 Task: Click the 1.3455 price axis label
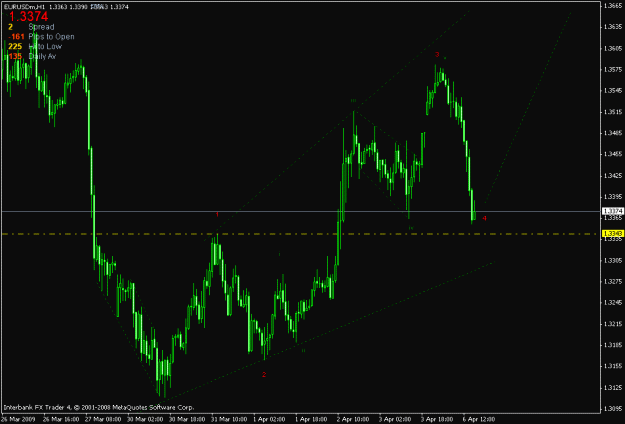click(612, 154)
